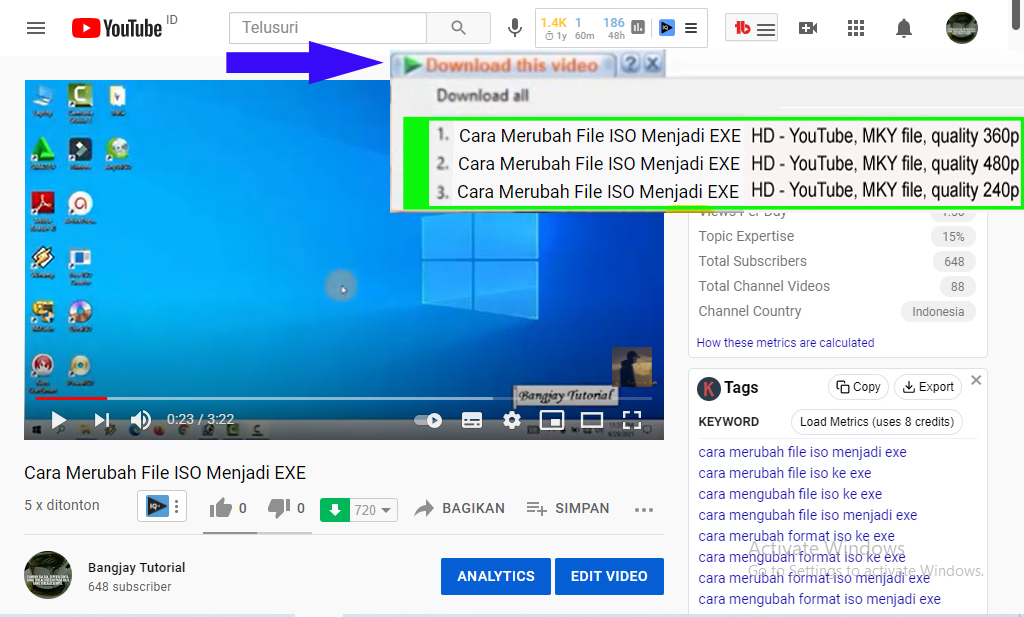Select the 240p MKV download option

coord(725,191)
